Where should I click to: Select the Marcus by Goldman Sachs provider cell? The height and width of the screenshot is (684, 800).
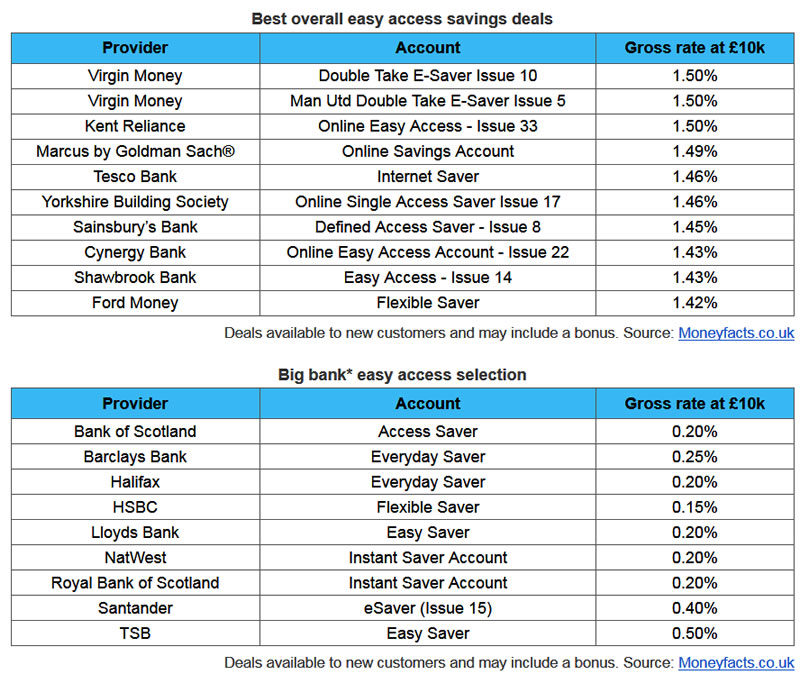[x=135, y=151]
